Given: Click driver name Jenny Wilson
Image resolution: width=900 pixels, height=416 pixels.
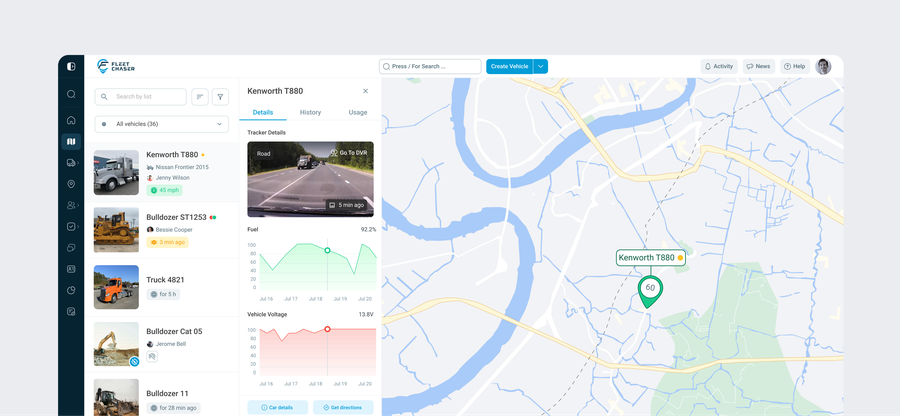Looking at the screenshot, I should 173,178.
